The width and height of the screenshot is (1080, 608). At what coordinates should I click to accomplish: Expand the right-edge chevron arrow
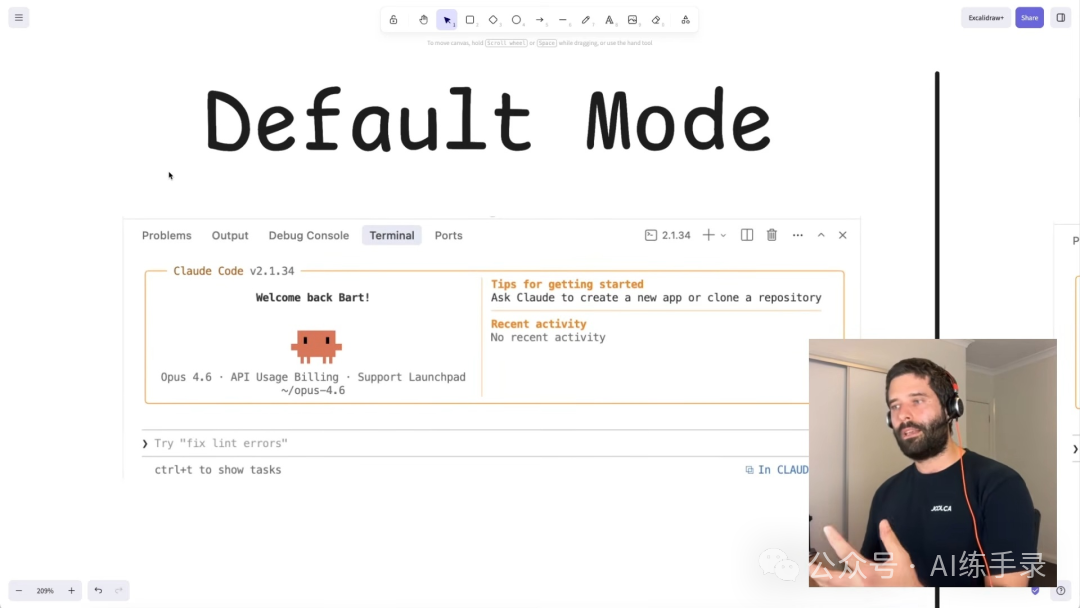pyautogui.click(x=1075, y=449)
